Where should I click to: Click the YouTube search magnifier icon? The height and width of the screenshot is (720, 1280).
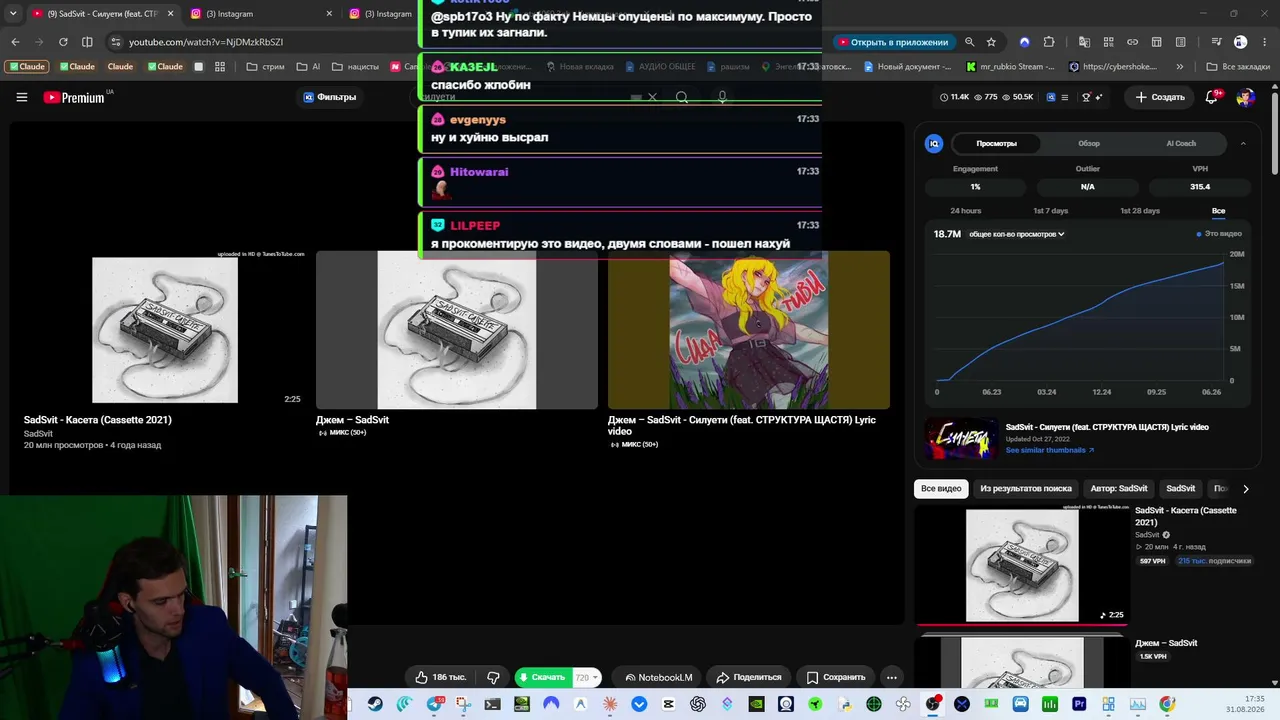(x=682, y=97)
